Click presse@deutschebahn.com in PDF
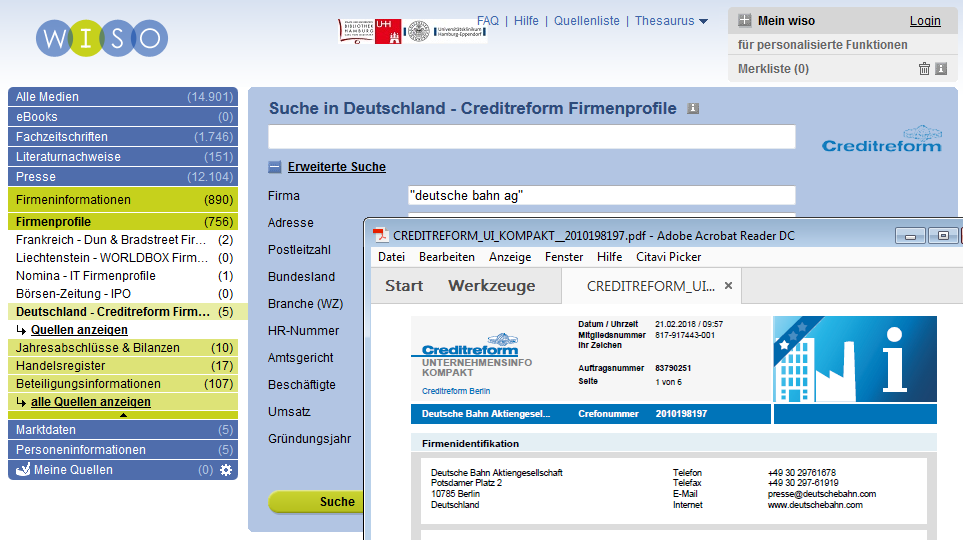Viewport: 963px width, 540px height. click(x=822, y=494)
